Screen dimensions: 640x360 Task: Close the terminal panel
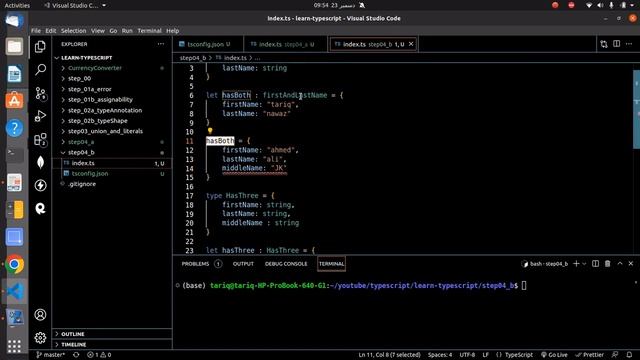click(x=631, y=264)
